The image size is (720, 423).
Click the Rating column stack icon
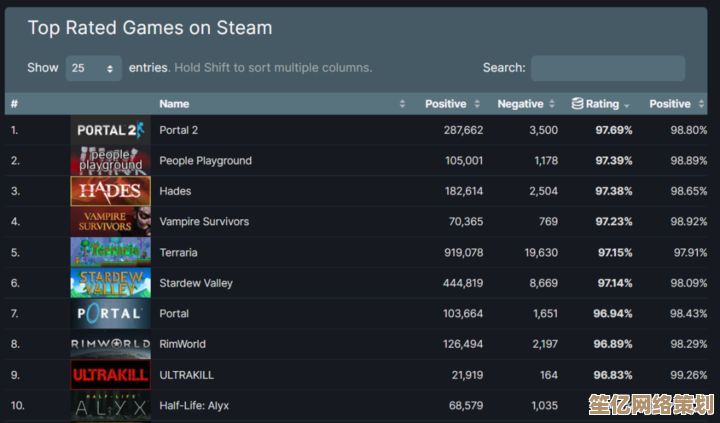point(577,103)
